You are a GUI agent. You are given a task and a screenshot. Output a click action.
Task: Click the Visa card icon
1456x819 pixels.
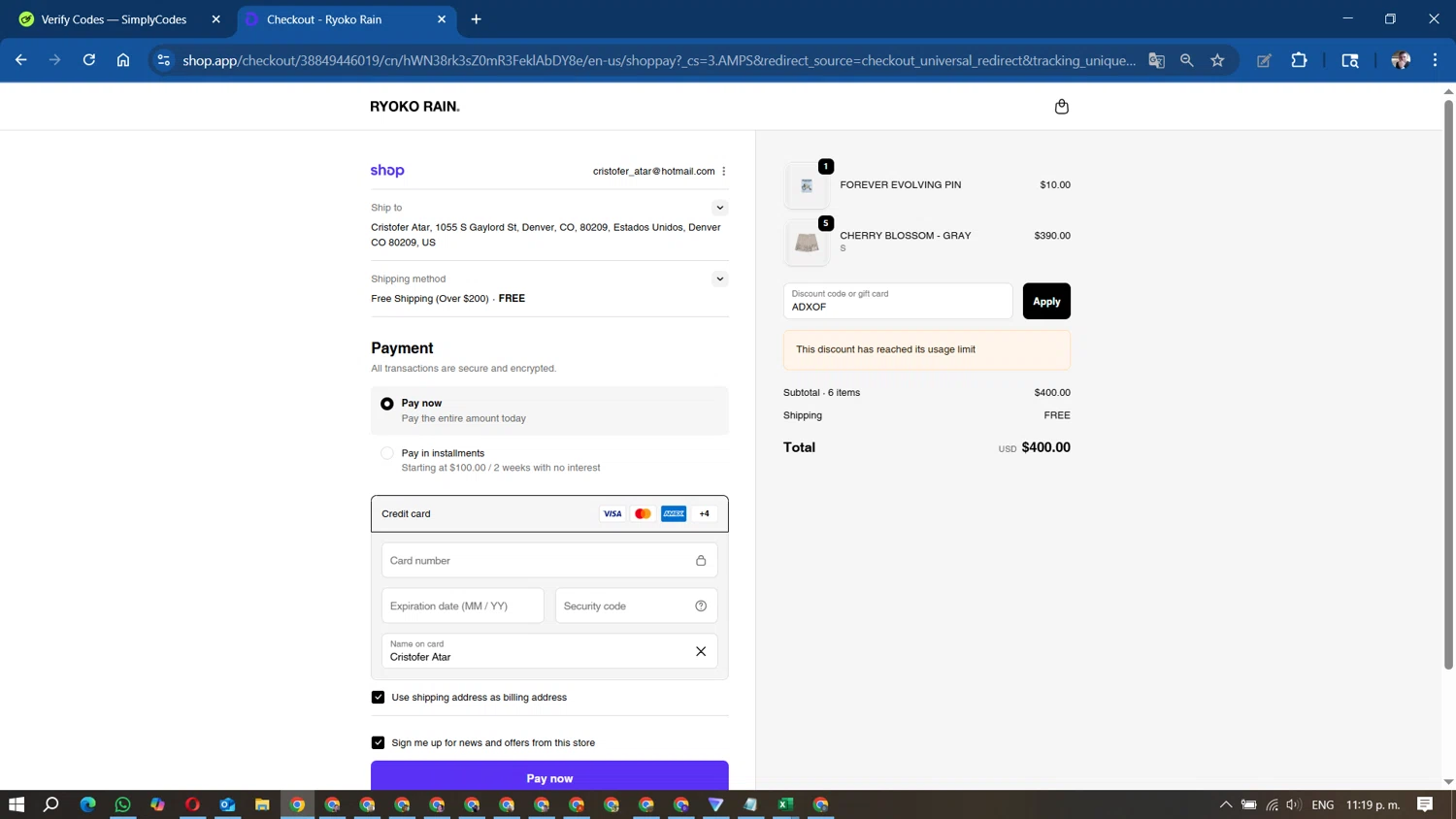click(612, 513)
